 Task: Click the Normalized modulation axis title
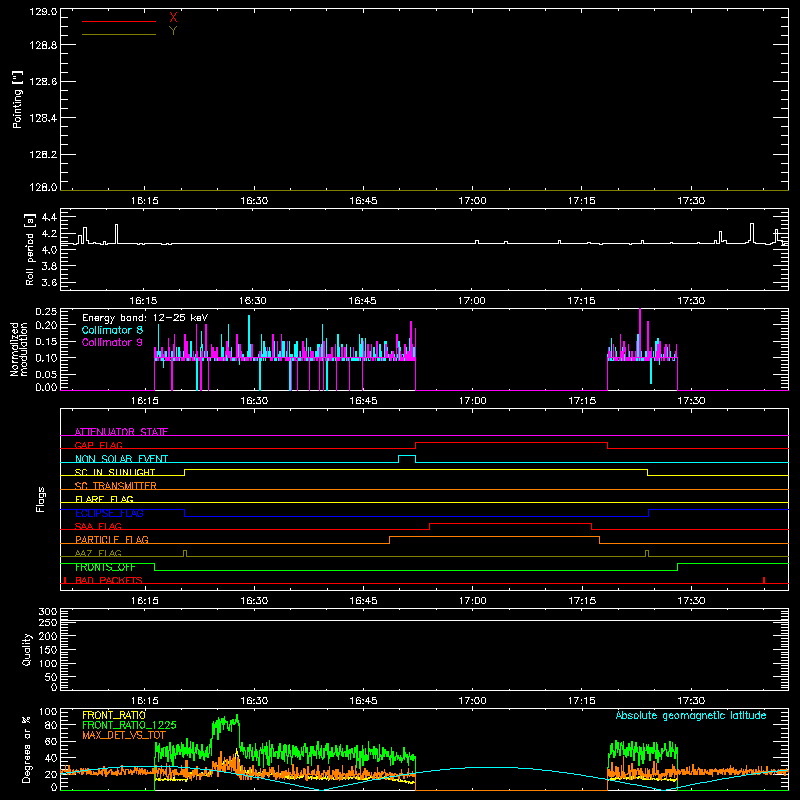(x=19, y=349)
